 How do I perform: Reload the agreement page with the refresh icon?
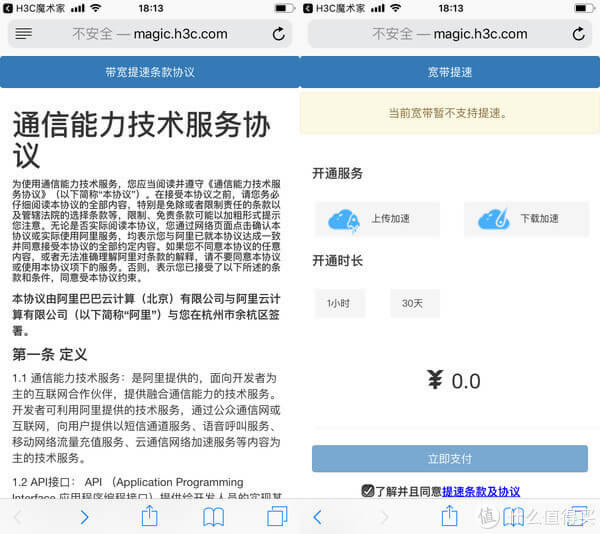279,34
